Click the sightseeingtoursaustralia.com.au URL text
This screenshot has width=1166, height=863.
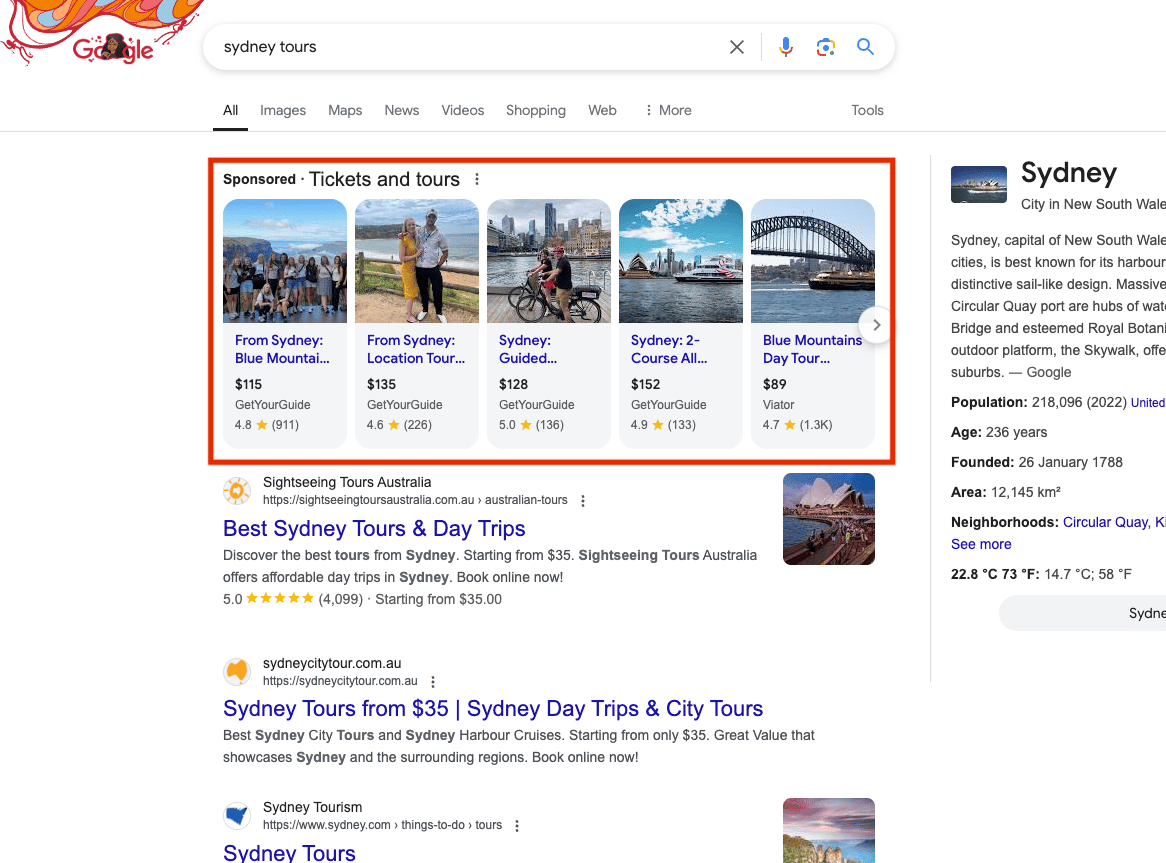415,500
